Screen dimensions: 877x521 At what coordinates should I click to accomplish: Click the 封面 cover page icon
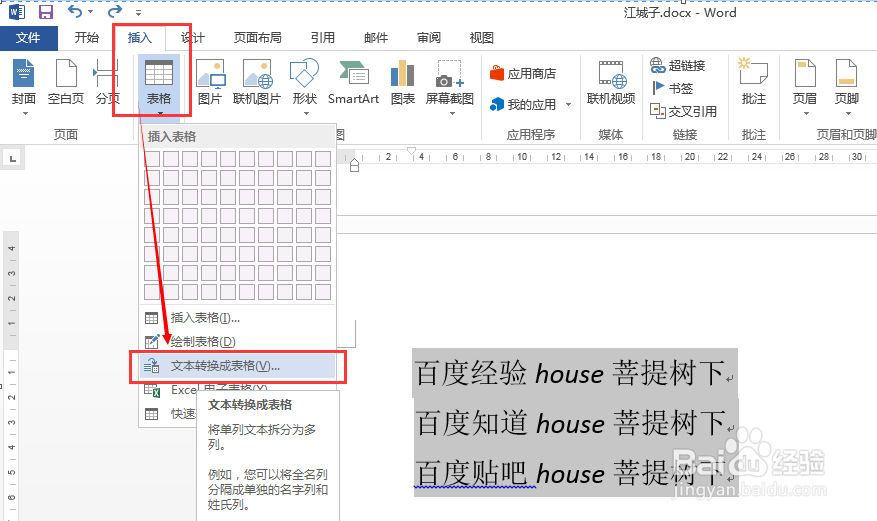[23, 73]
